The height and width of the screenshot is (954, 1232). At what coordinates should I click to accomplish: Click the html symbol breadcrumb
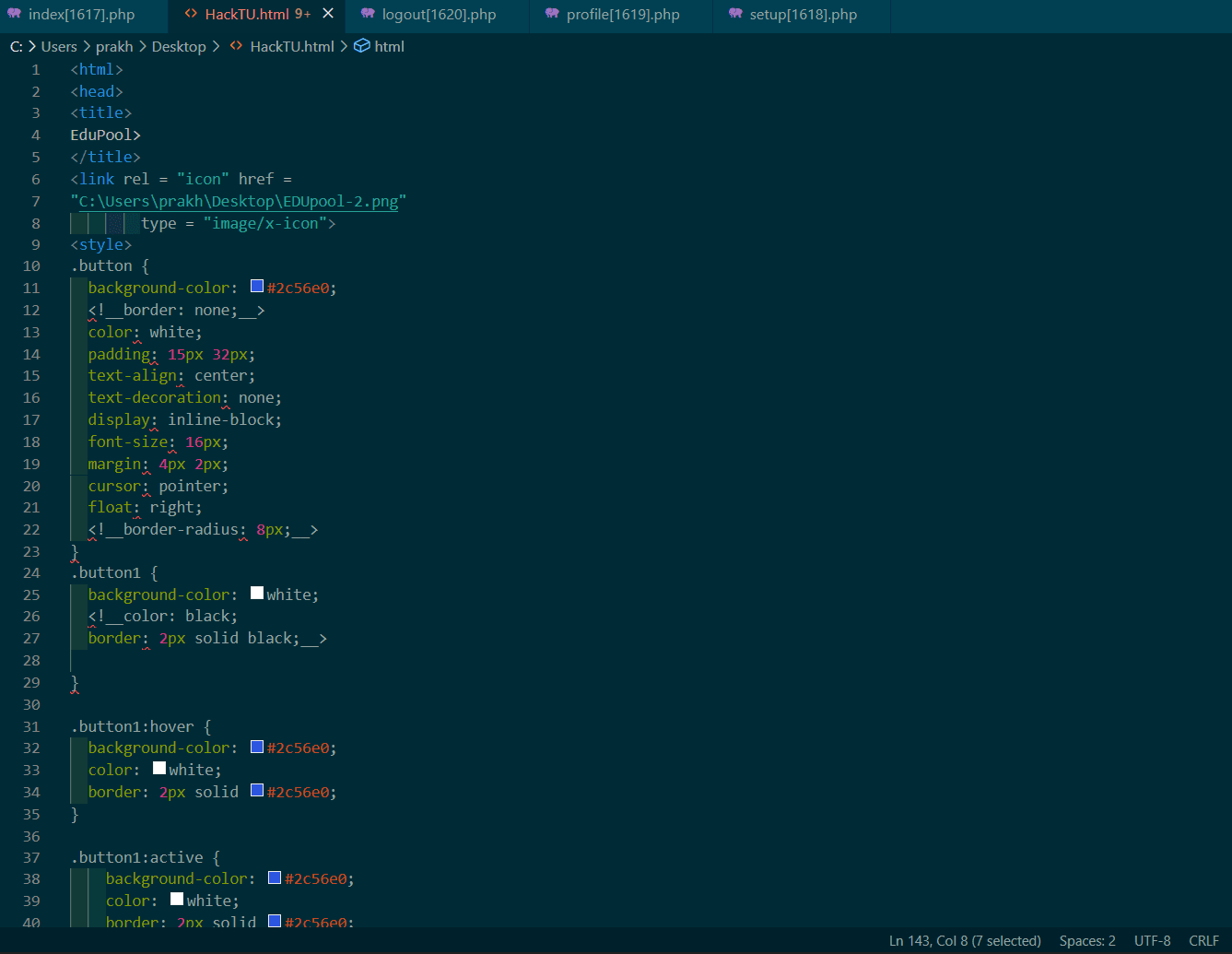pyautogui.click(x=389, y=46)
